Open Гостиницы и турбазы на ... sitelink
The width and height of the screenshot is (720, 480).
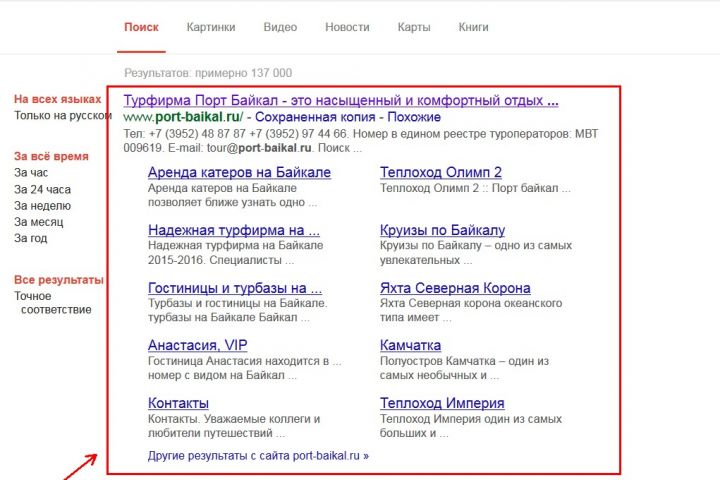coord(235,288)
